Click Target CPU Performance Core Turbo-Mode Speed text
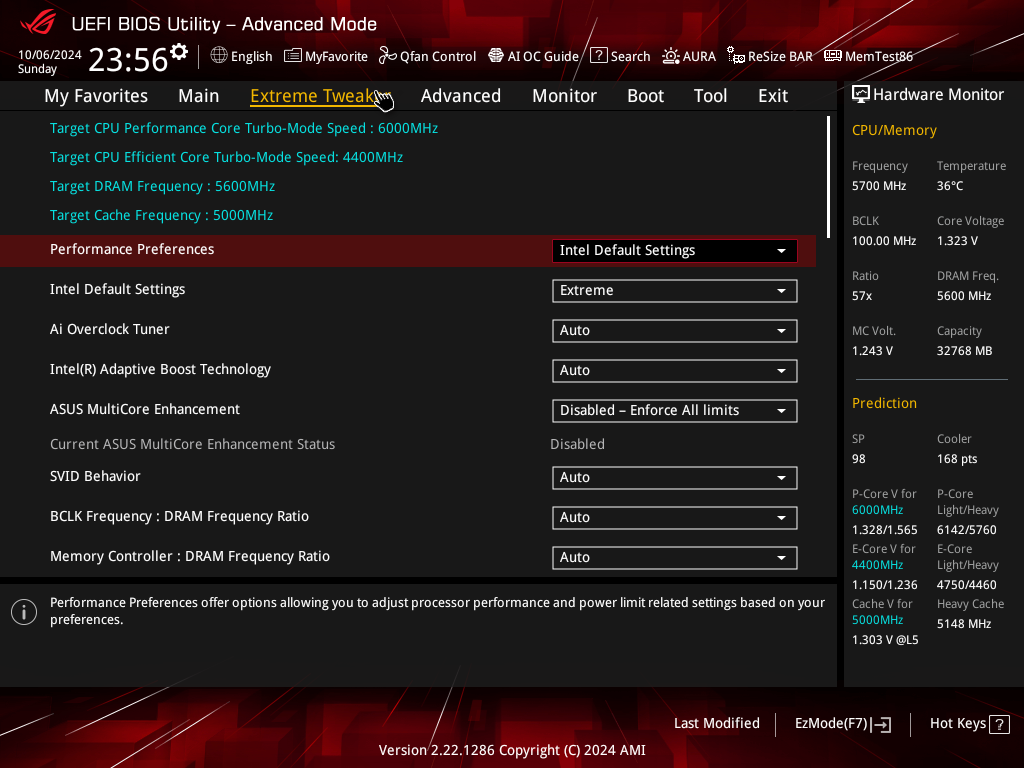Viewport: 1024px width, 768px height. [x=244, y=128]
